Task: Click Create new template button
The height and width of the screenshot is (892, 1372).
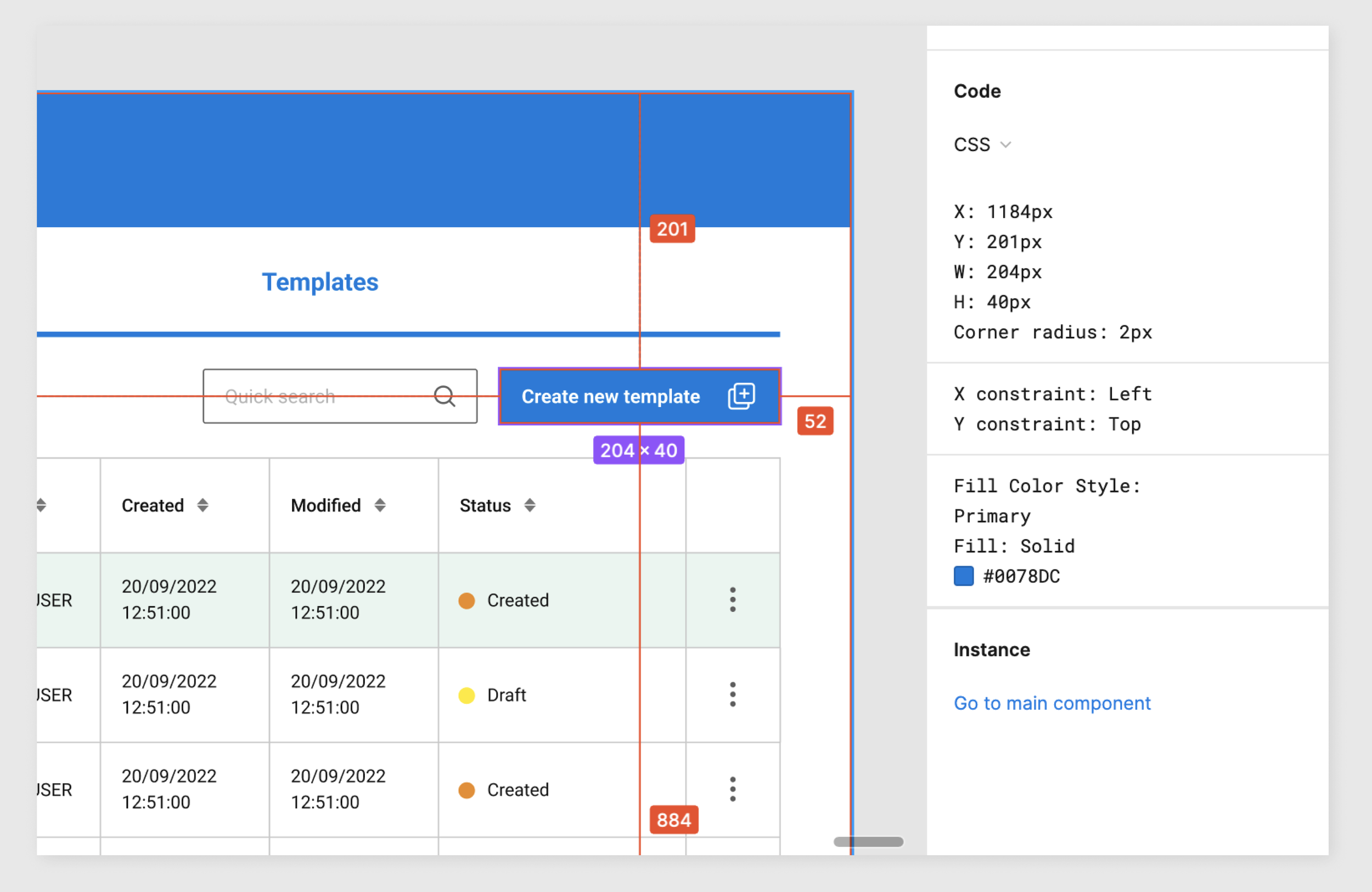Action: (611, 396)
